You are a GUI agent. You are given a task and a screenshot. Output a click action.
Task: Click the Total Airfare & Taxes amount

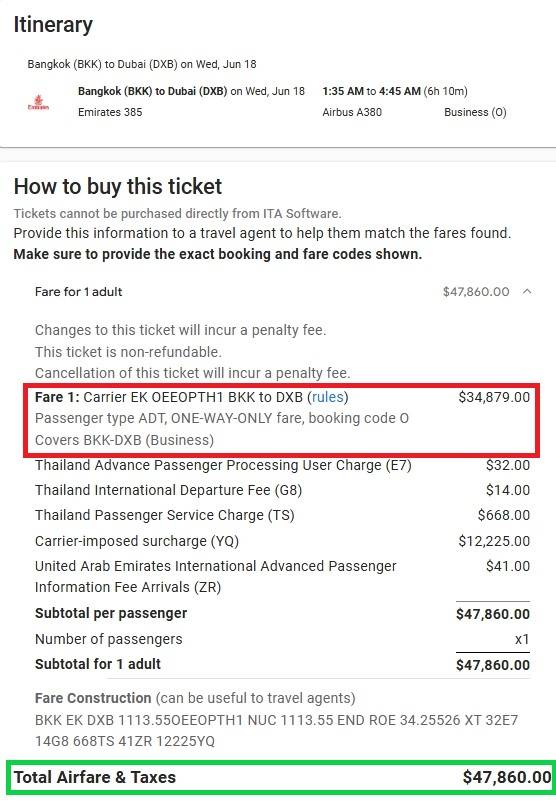(x=507, y=777)
